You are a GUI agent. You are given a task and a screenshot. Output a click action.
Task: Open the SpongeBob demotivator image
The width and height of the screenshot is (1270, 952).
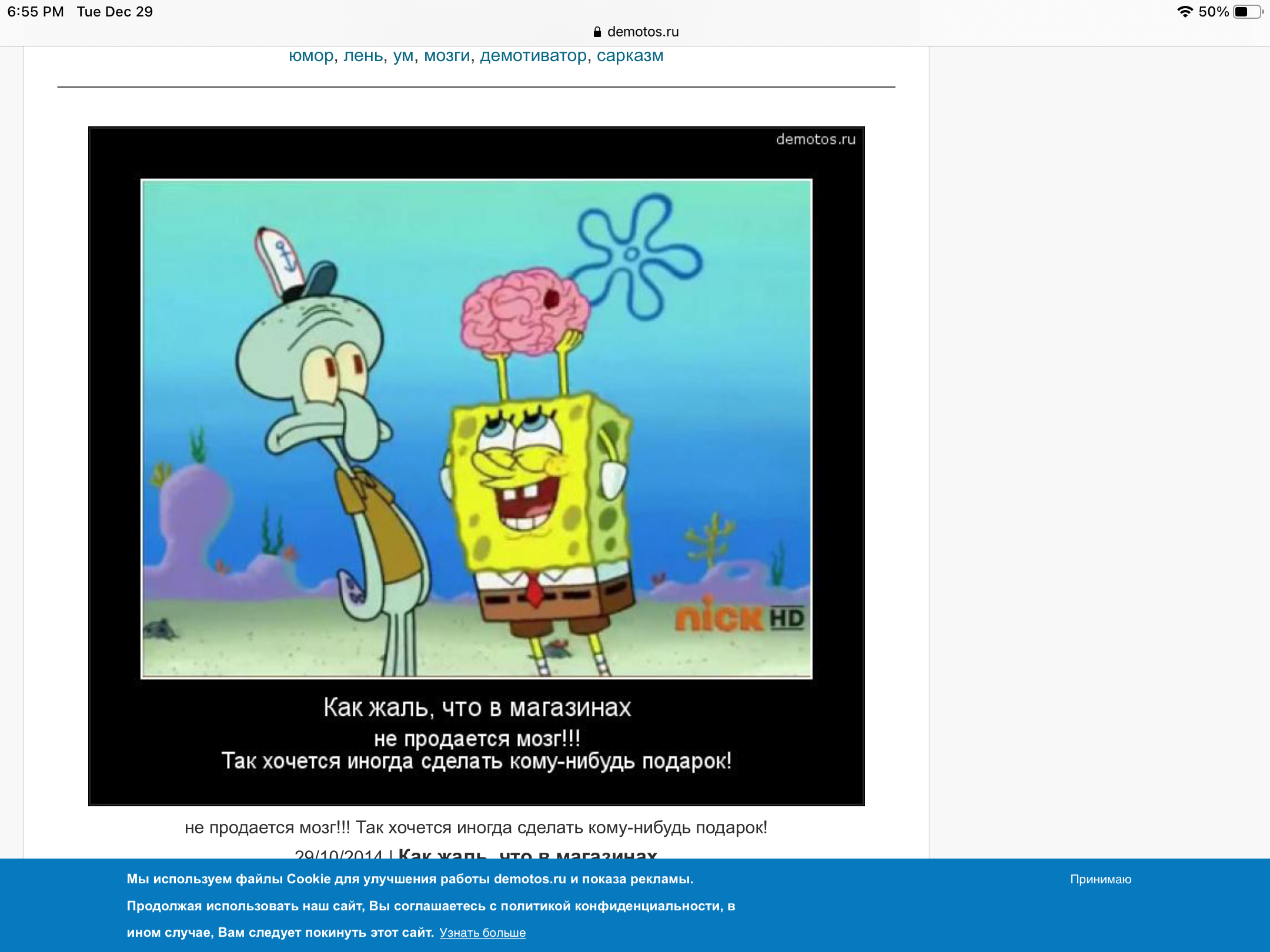pos(476,429)
